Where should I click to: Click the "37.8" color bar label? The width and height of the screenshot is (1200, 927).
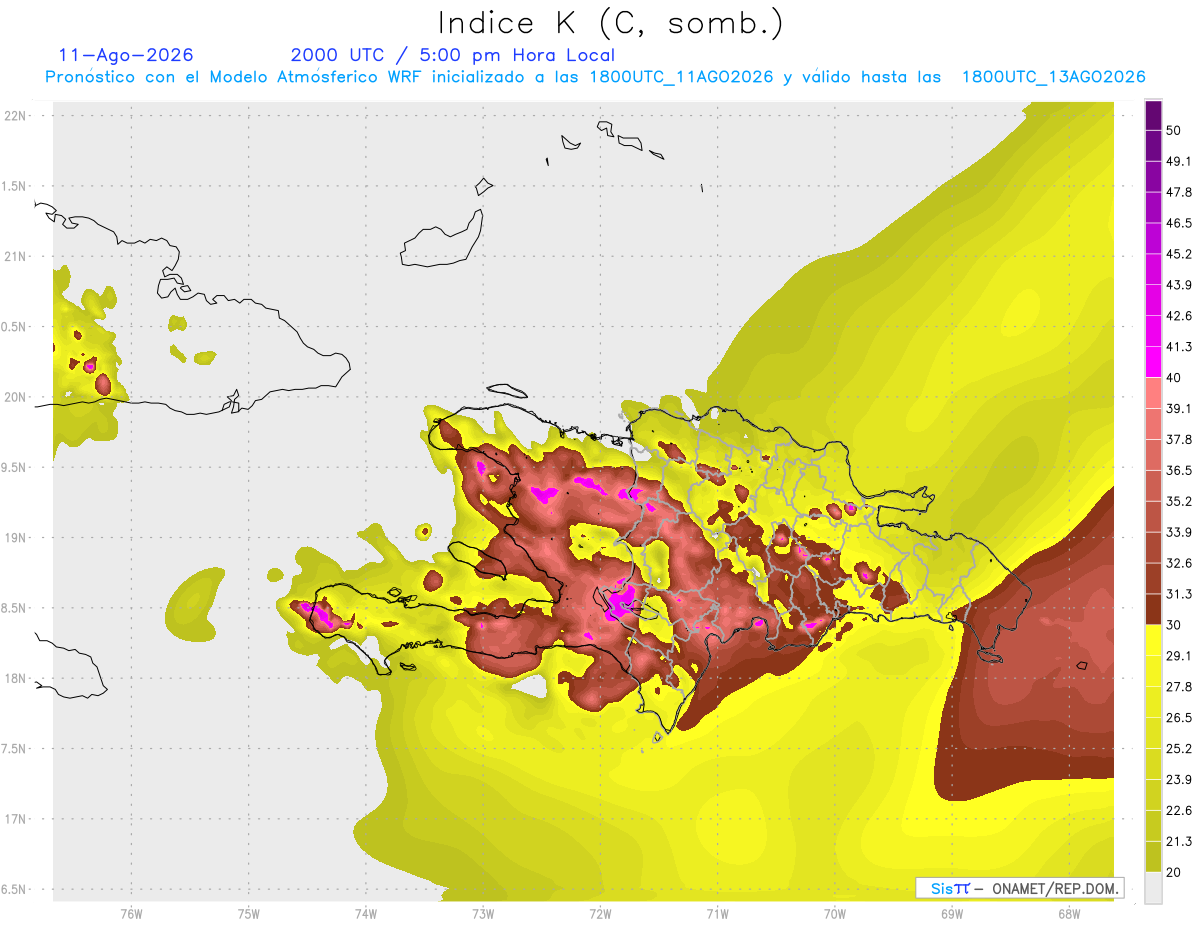(1178, 440)
